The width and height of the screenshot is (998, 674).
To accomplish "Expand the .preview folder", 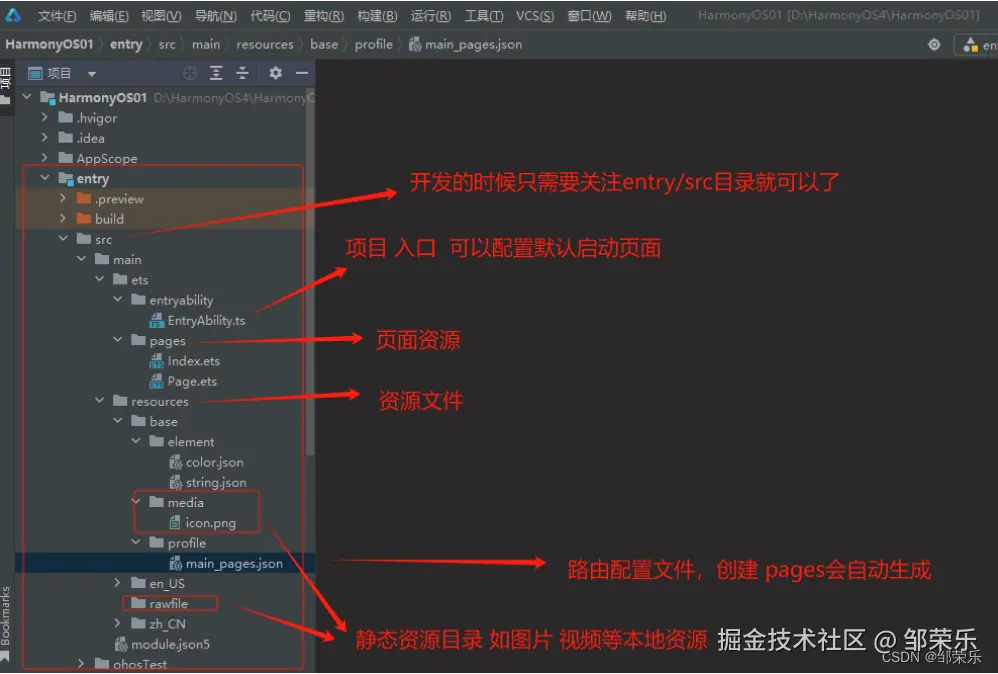I will (62, 198).
